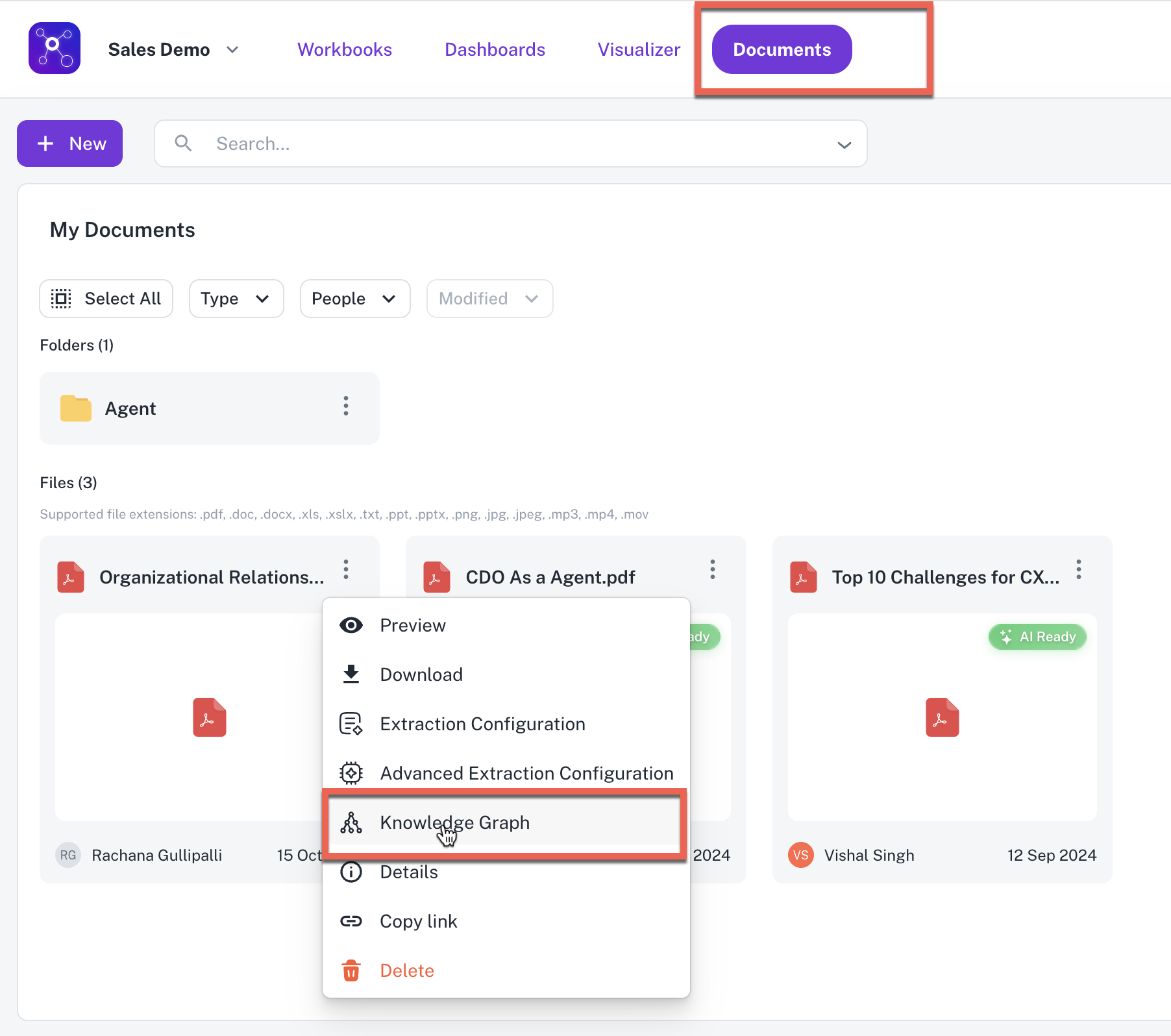
Task: Toggle Select All documents
Action: [106, 299]
